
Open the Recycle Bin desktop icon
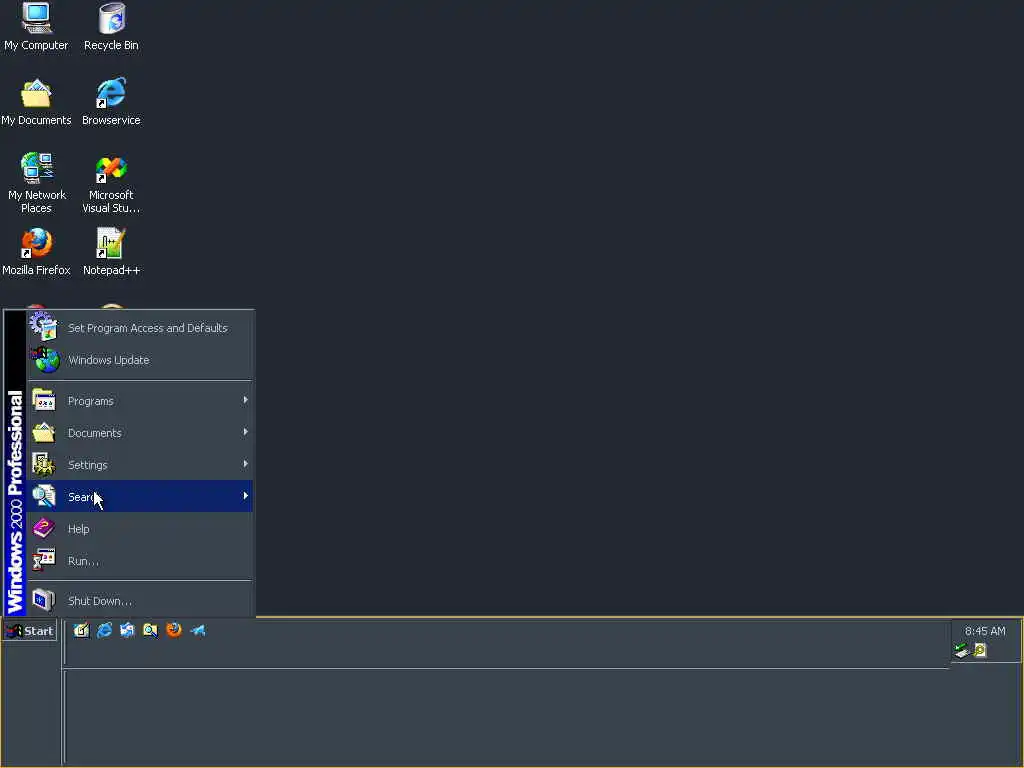(x=111, y=26)
